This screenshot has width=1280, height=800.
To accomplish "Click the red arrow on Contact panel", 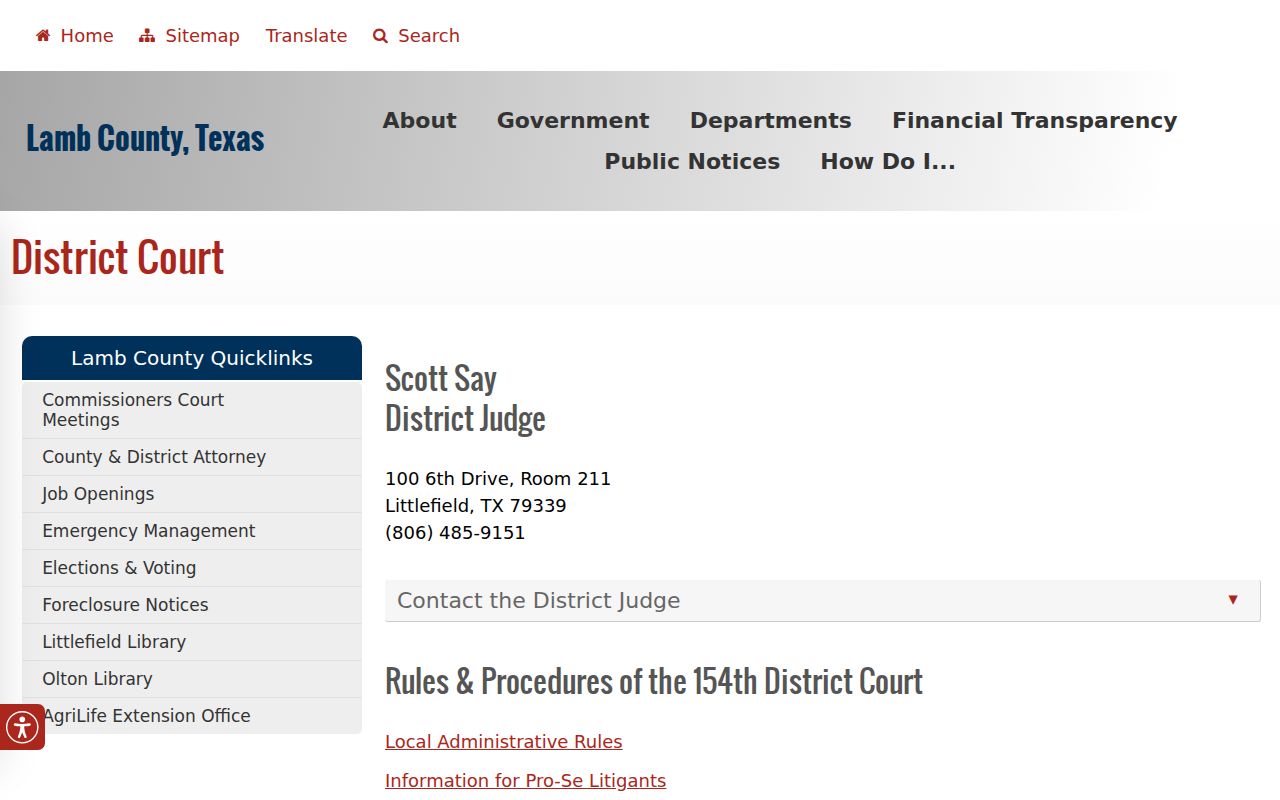I will [1233, 600].
